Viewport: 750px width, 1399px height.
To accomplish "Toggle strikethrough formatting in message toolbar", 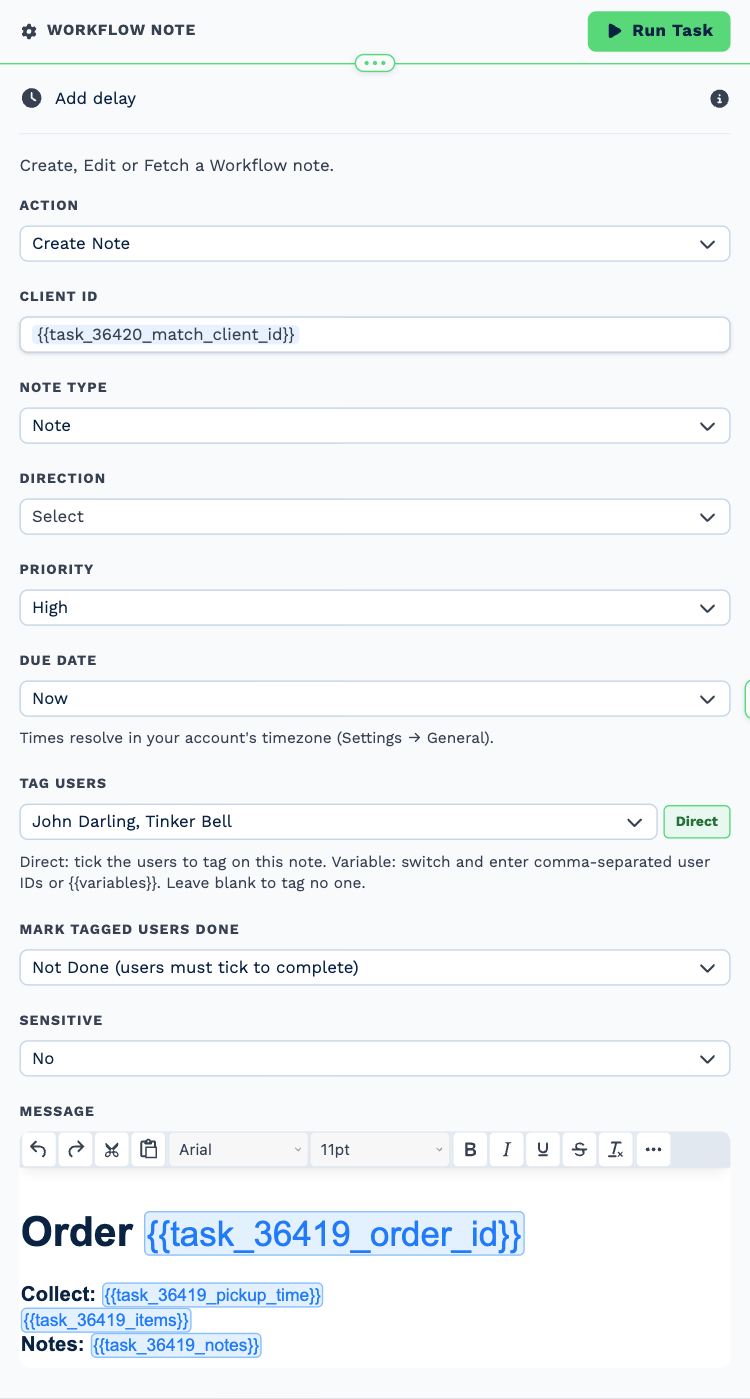I will tap(580, 1150).
